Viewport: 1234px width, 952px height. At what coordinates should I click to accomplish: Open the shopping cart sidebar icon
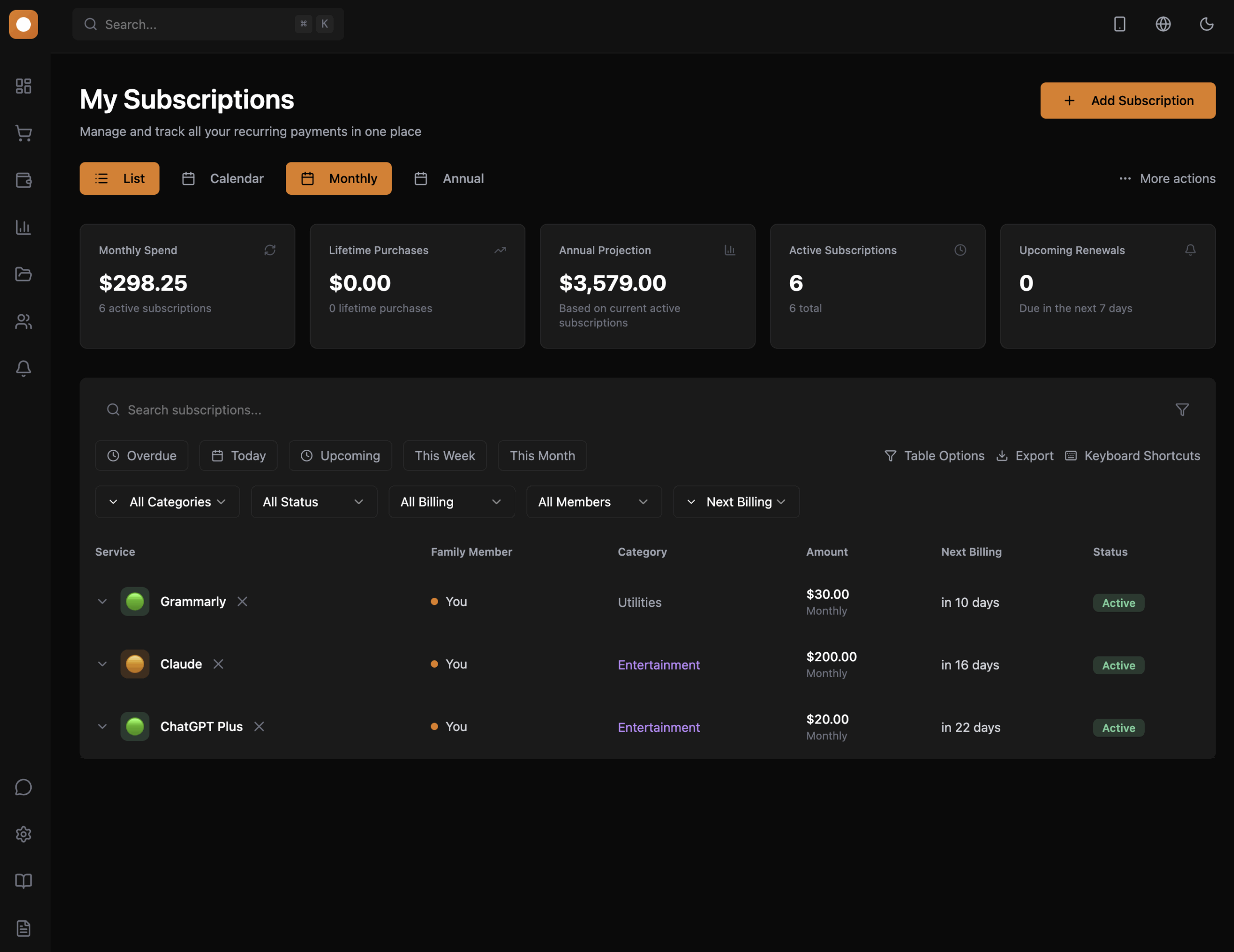tap(23, 134)
